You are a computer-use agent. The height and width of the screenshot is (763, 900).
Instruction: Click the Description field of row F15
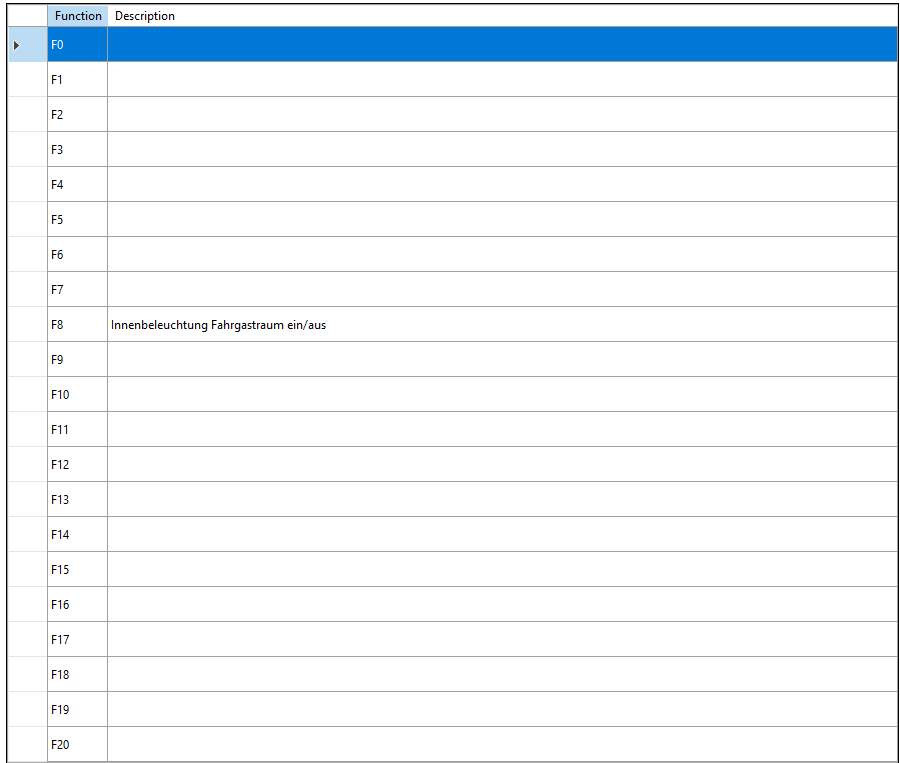coord(500,570)
